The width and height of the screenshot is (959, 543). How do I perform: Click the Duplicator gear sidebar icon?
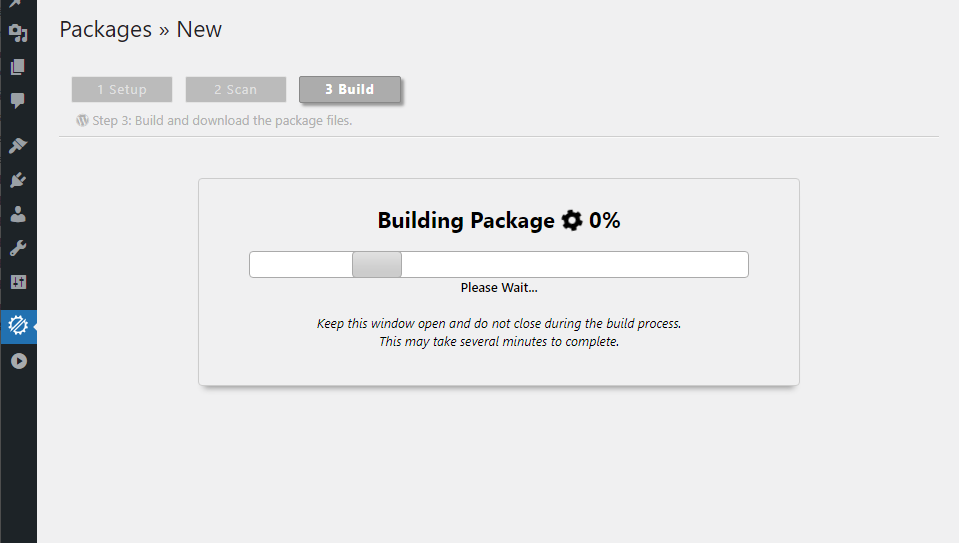coord(18,325)
